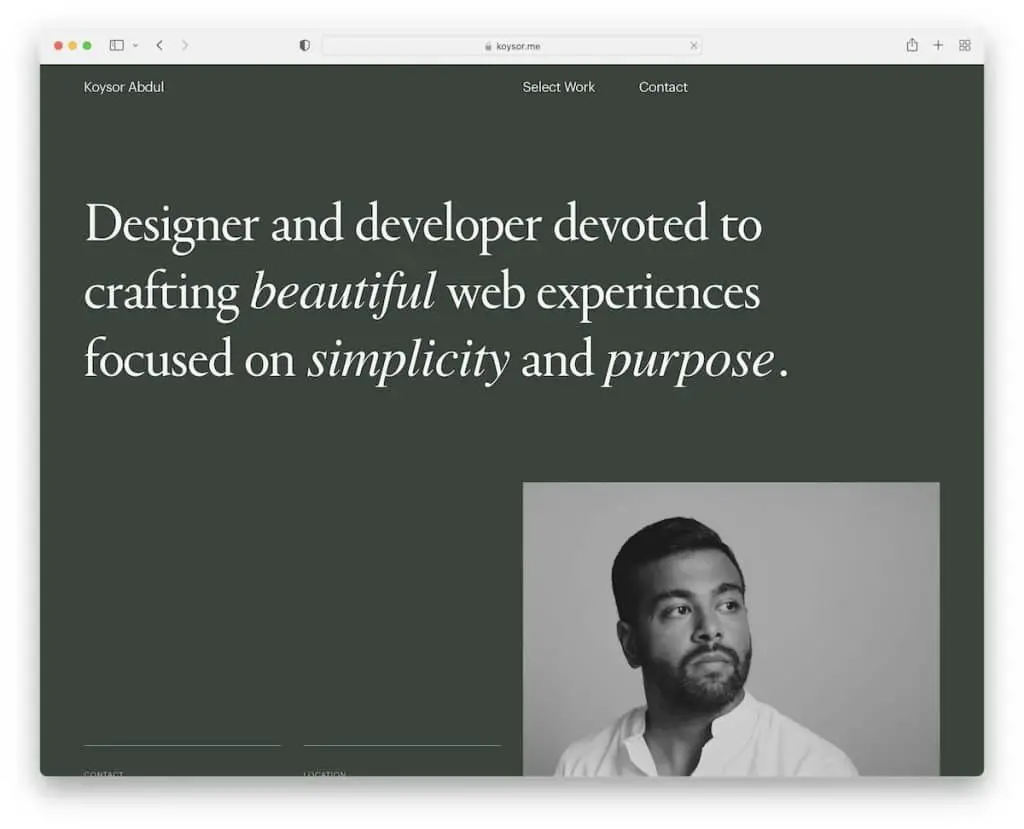Click the italic word simplicity in headline
The height and width of the screenshot is (829, 1024).
(x=407, y=360)
